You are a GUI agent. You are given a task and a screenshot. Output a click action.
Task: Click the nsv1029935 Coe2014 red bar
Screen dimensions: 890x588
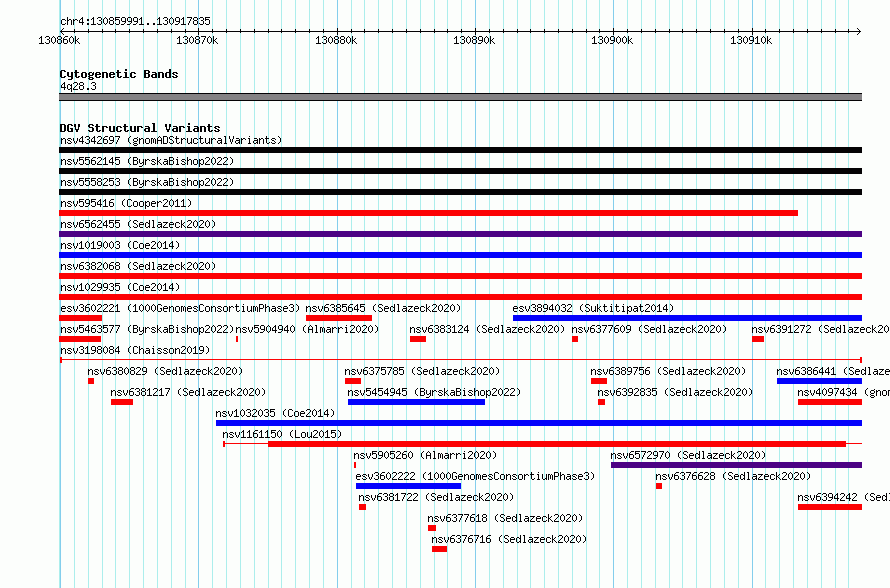[460, 297]
